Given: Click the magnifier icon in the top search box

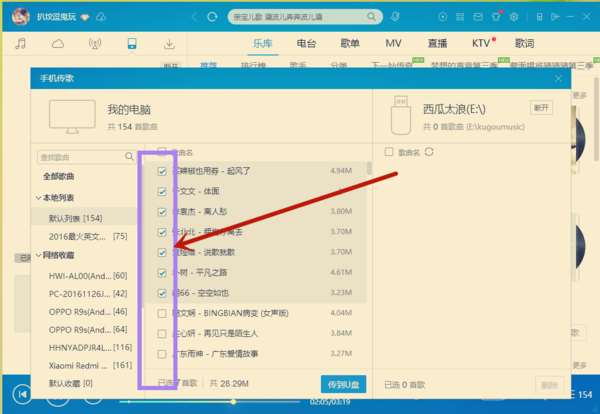Looking at the screenshot, I should (x=371, y=16).
